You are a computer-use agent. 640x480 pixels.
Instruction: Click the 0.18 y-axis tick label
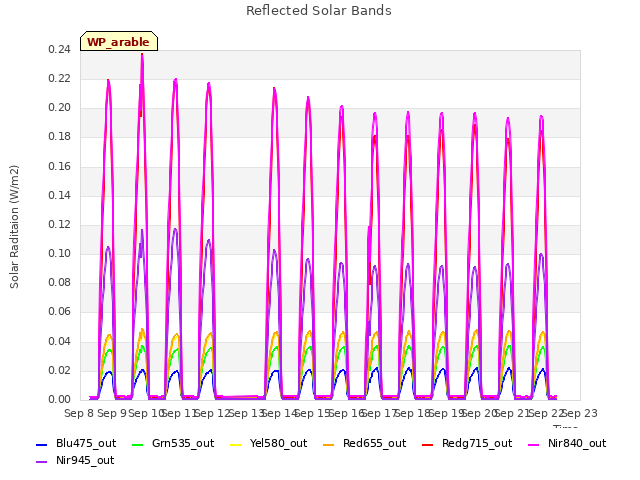pyautogui.click(x=59, y=137)
